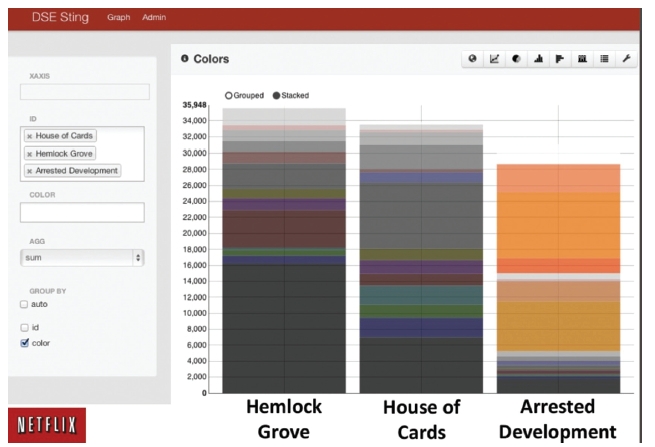Remove the Hemlock Grove tag
655x447 pixels.
click(29, 154)
